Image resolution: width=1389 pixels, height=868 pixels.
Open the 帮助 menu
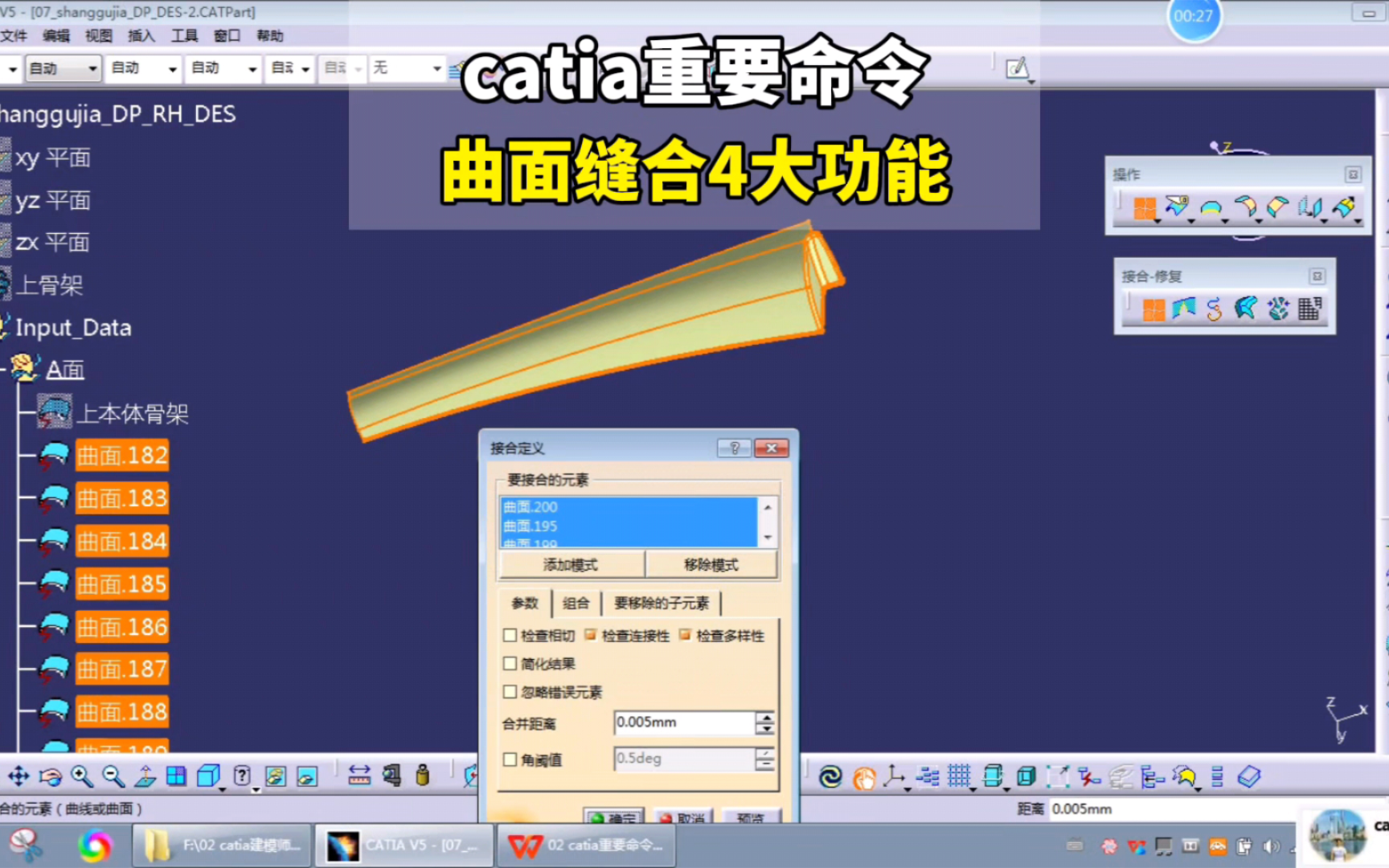click(x=270, y=35)
